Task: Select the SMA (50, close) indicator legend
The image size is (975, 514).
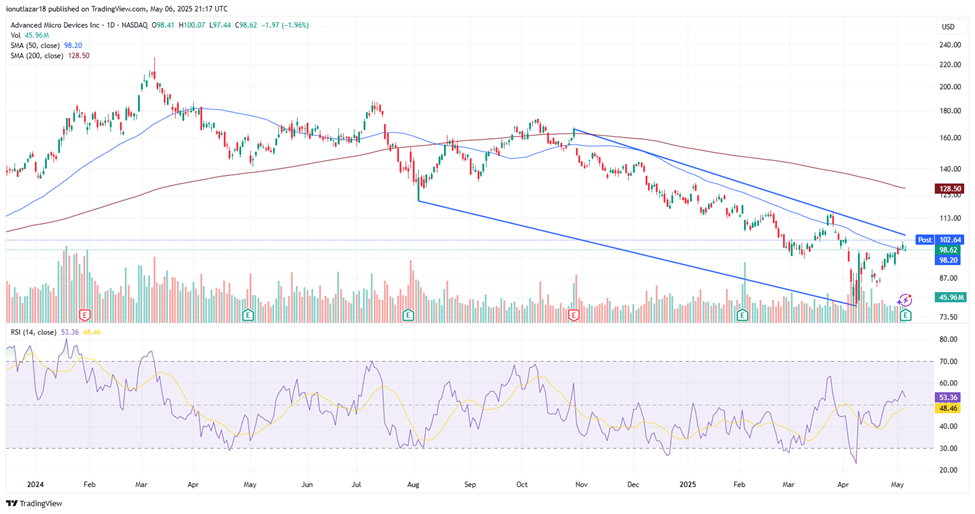Action: [x=48, y=45]
